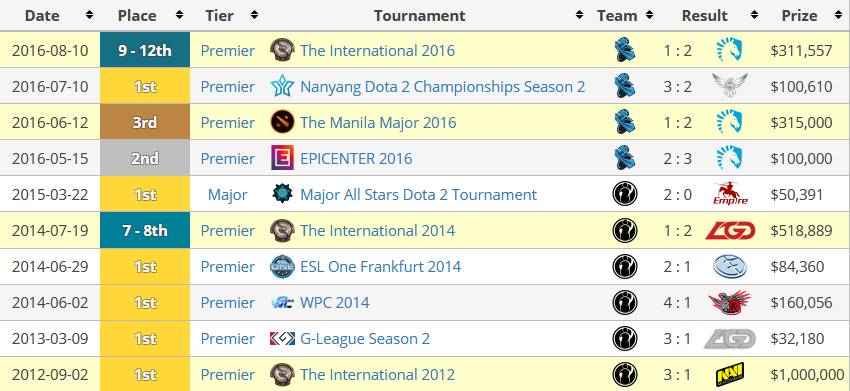Click Wings Gaming logo in Nanyang row

730,86
